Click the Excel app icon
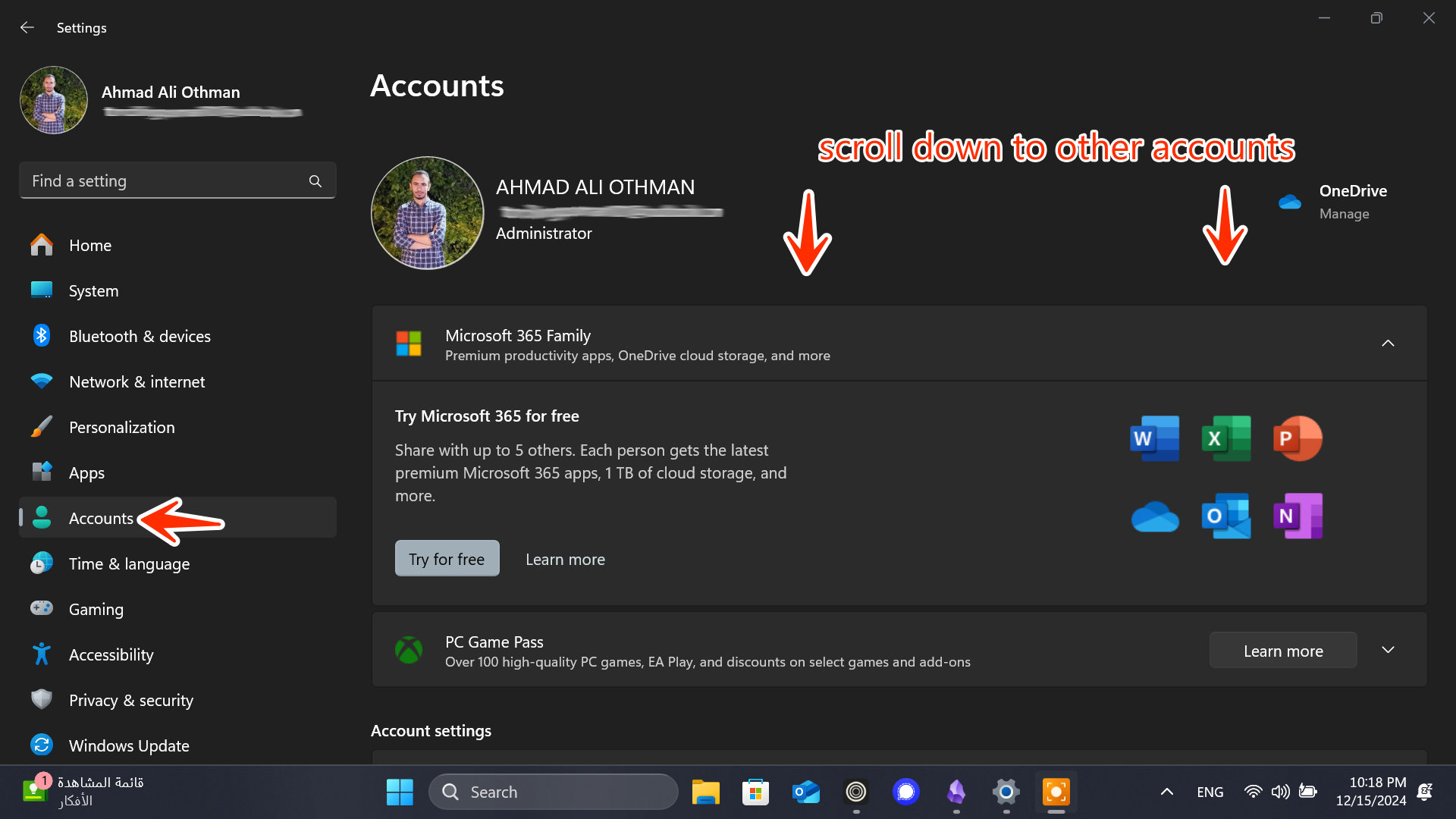Viewport: 1456px width, 819px height. coord(1225,438)
